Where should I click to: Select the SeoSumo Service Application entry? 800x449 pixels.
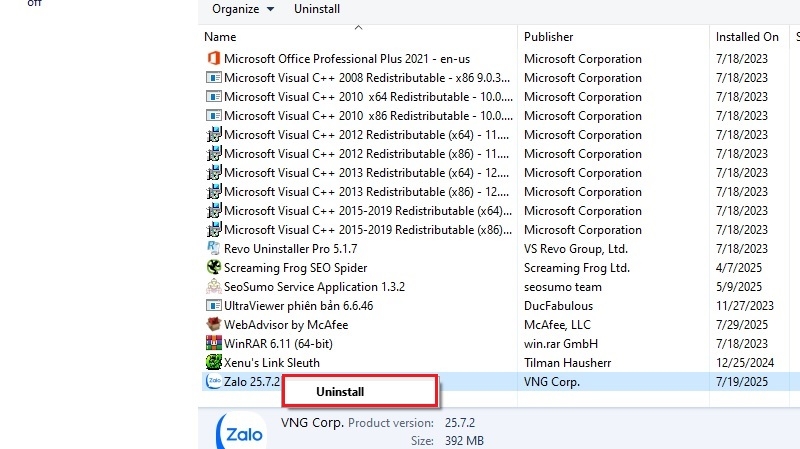pos(314,287)
